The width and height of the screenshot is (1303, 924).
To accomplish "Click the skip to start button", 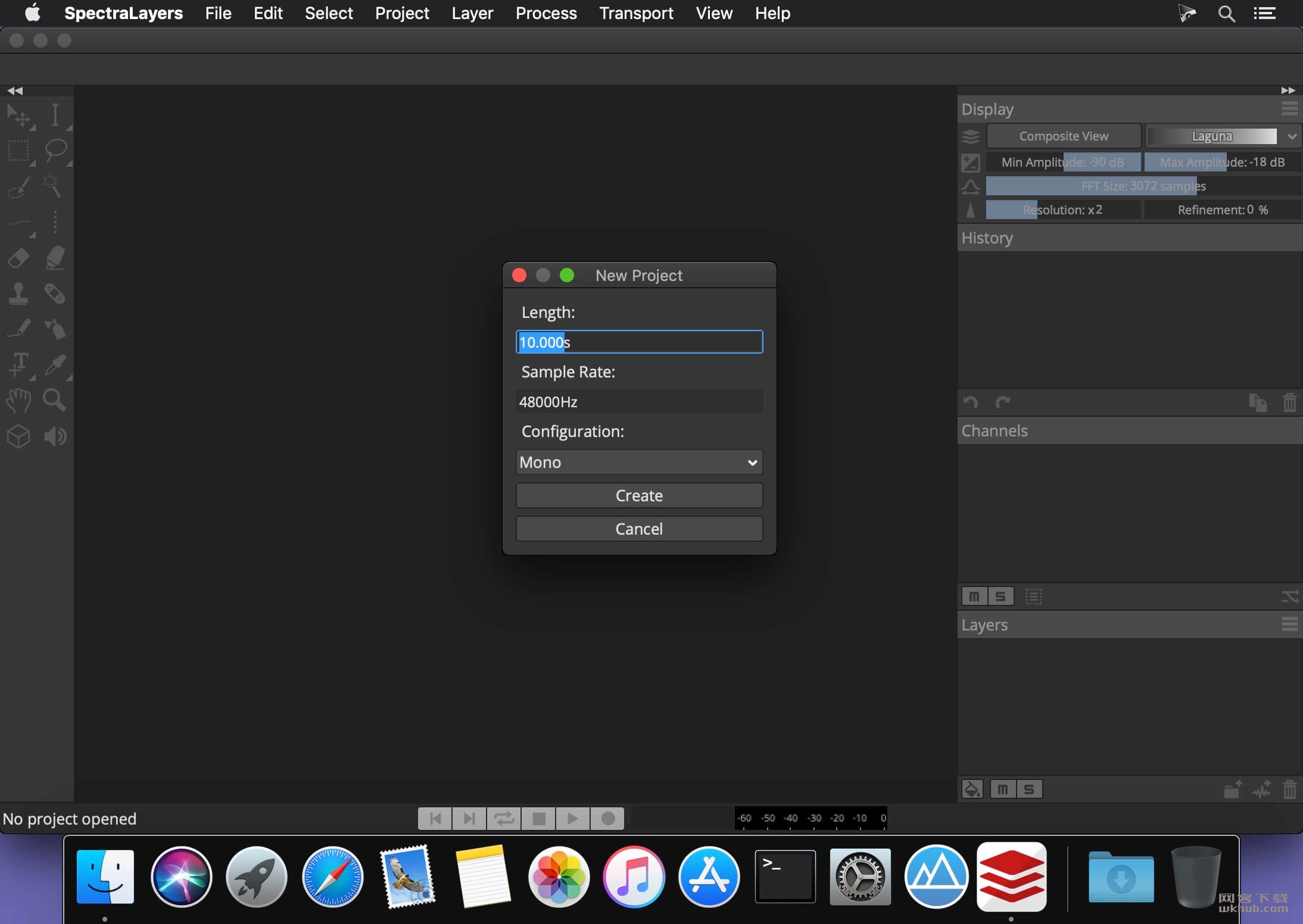I will point(435,819).
